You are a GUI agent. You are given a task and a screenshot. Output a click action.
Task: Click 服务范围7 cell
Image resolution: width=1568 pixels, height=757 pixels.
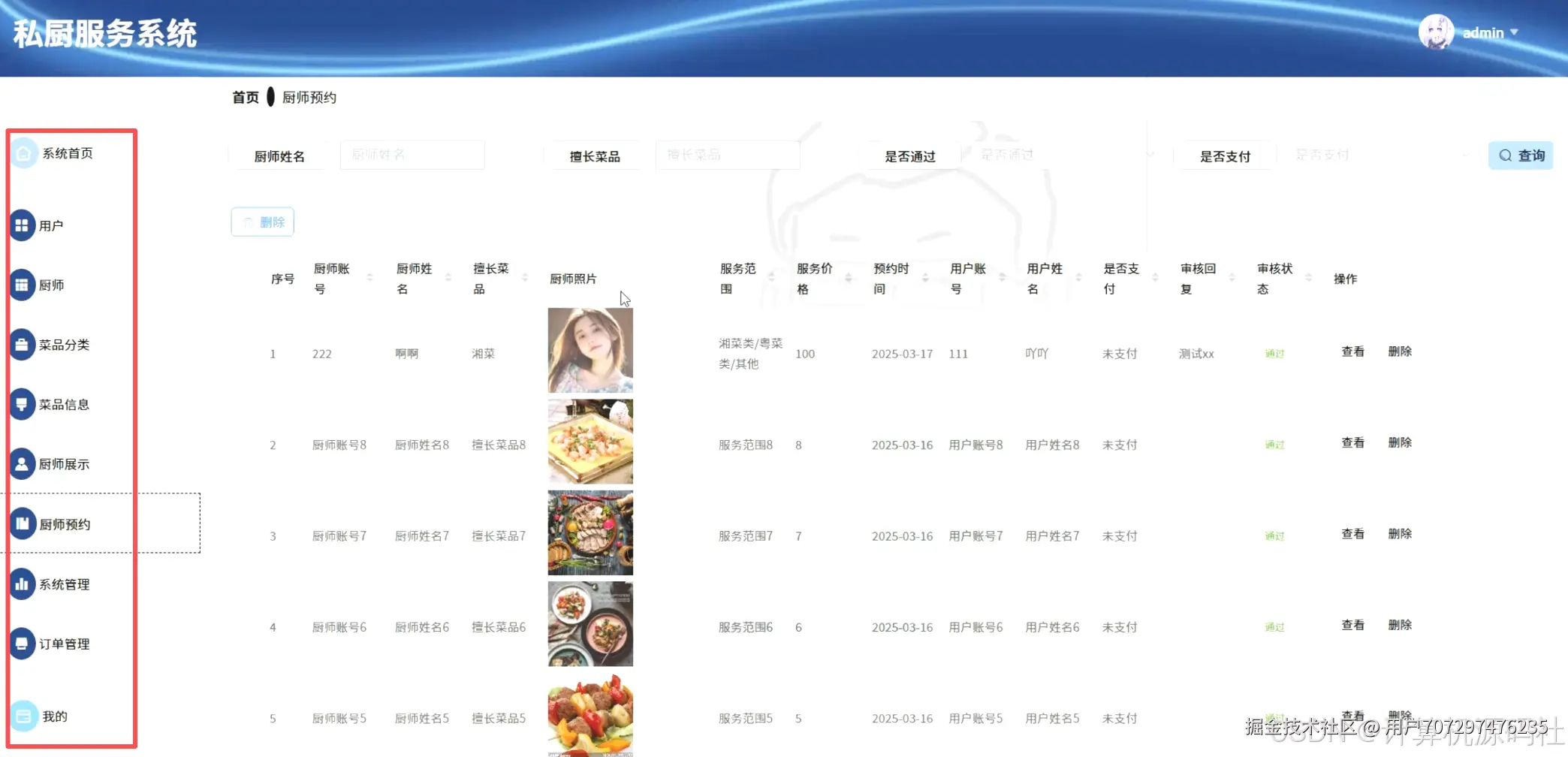click(746, 536)
